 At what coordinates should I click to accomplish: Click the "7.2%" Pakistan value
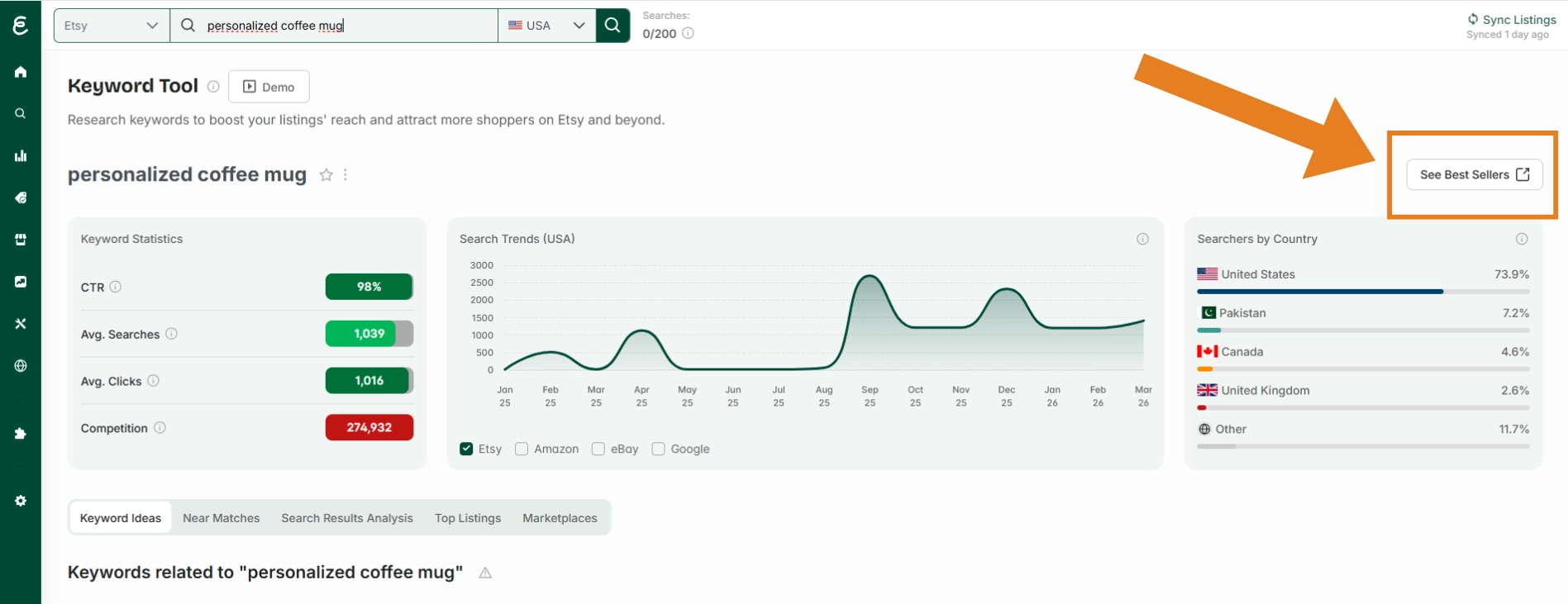1516,313
